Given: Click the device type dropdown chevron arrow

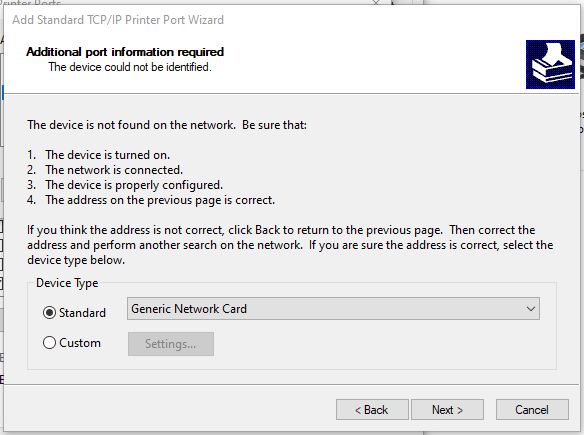Looking at the screenshot, I should click(x=530, y=309).
